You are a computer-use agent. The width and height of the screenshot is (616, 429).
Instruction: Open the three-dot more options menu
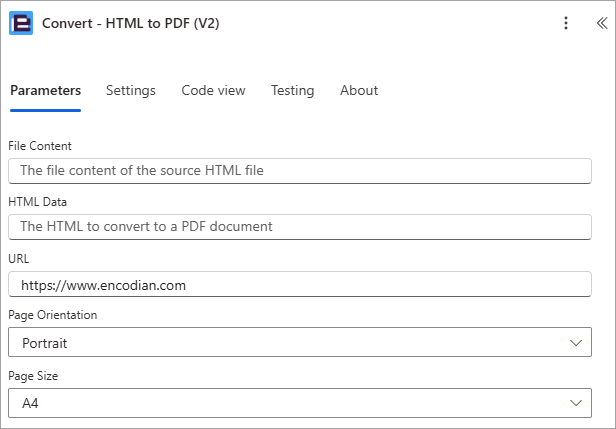[566, 23]
